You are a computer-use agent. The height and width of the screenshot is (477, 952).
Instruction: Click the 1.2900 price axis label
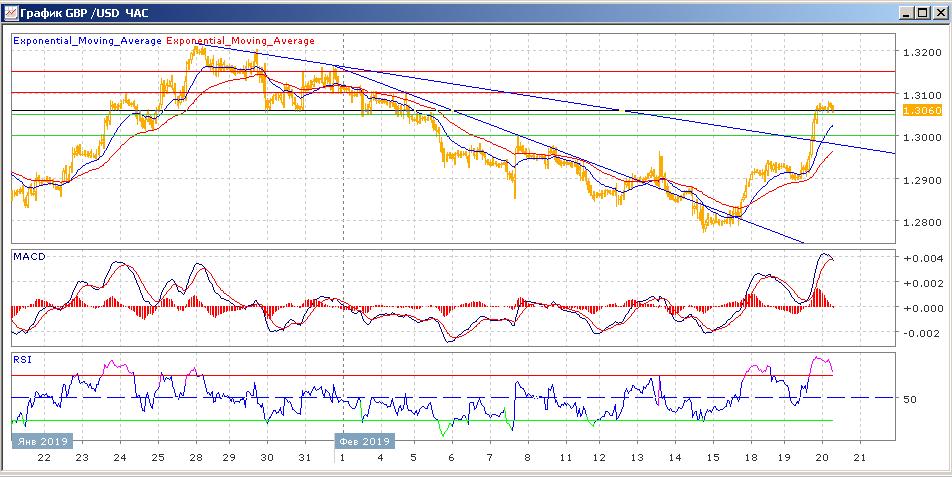point(922,180)
